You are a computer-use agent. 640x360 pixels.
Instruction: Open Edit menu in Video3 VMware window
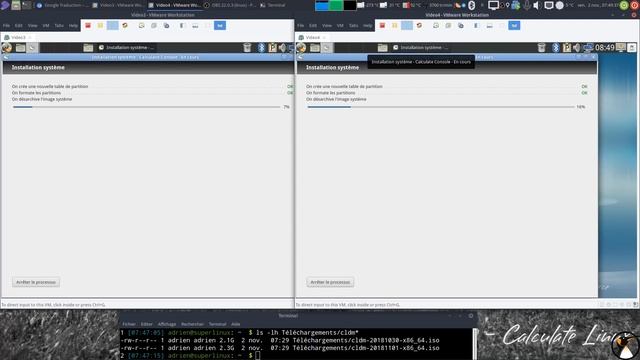tap(19, 26)
